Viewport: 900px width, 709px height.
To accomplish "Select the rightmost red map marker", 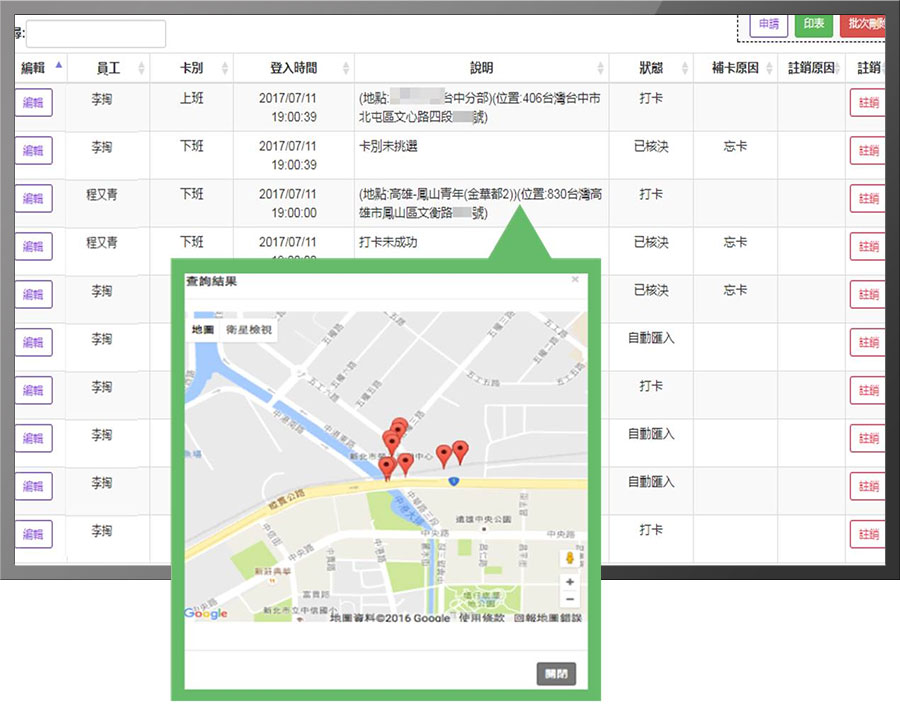I will [x=460, y=449].
